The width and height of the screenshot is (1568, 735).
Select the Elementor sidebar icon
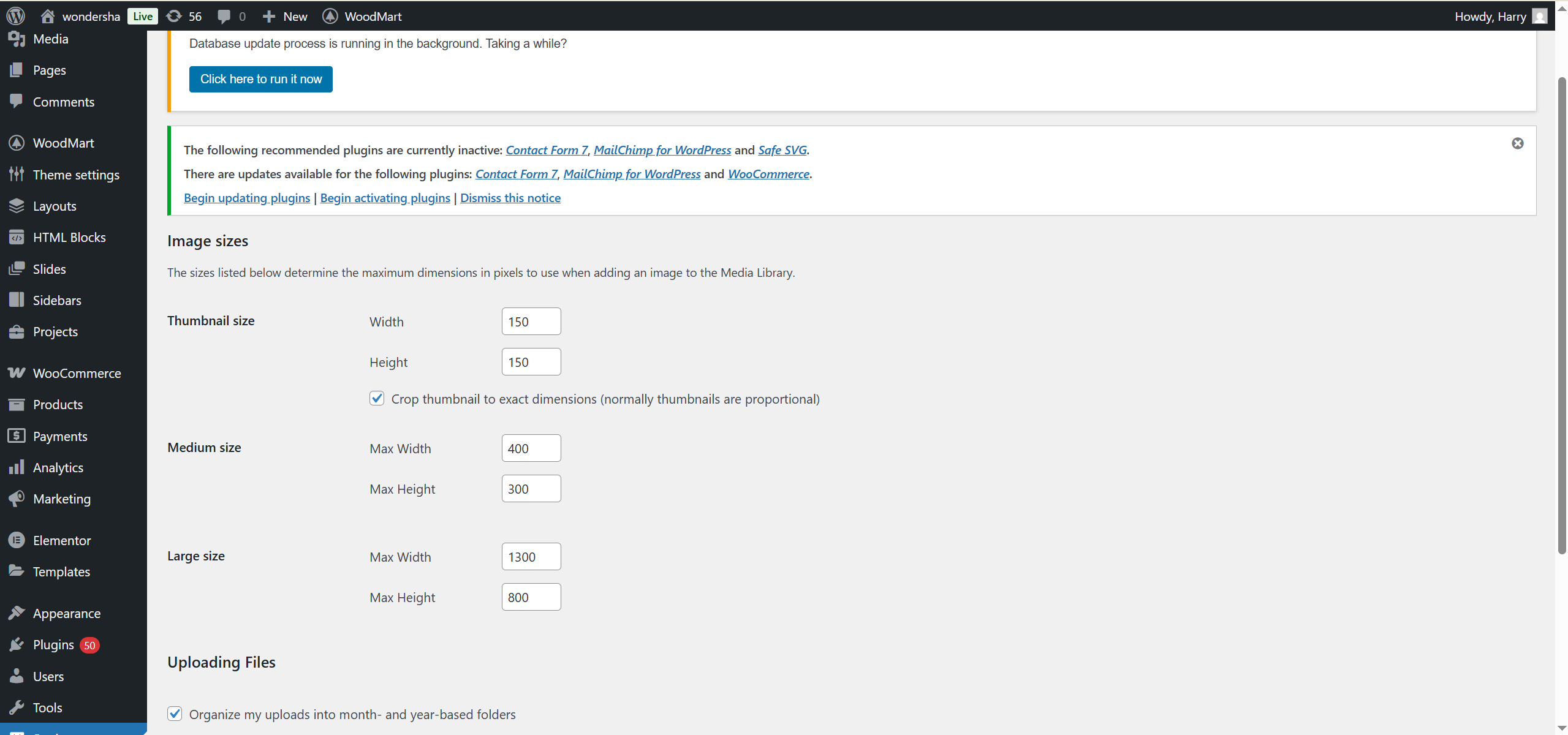[17, 540]
